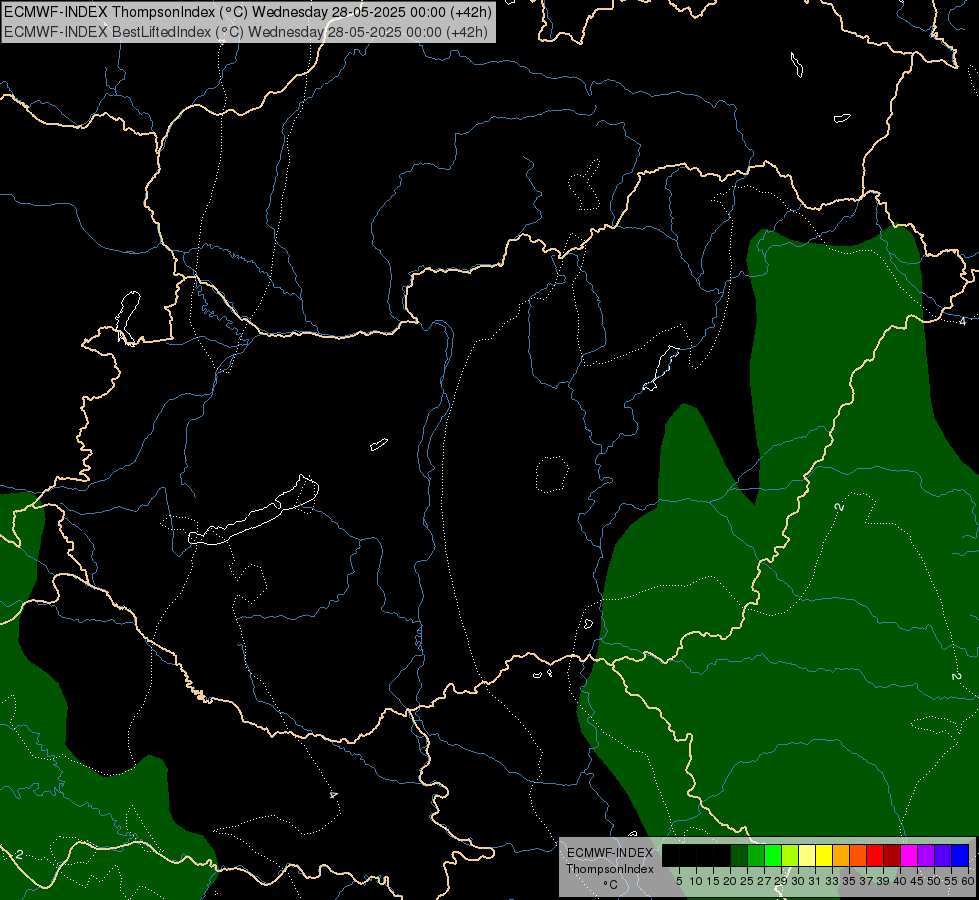The image size is (979, 900).
Task: Pick the magenta 40–45 legend swatch
Action: click(x=909, y=855)
